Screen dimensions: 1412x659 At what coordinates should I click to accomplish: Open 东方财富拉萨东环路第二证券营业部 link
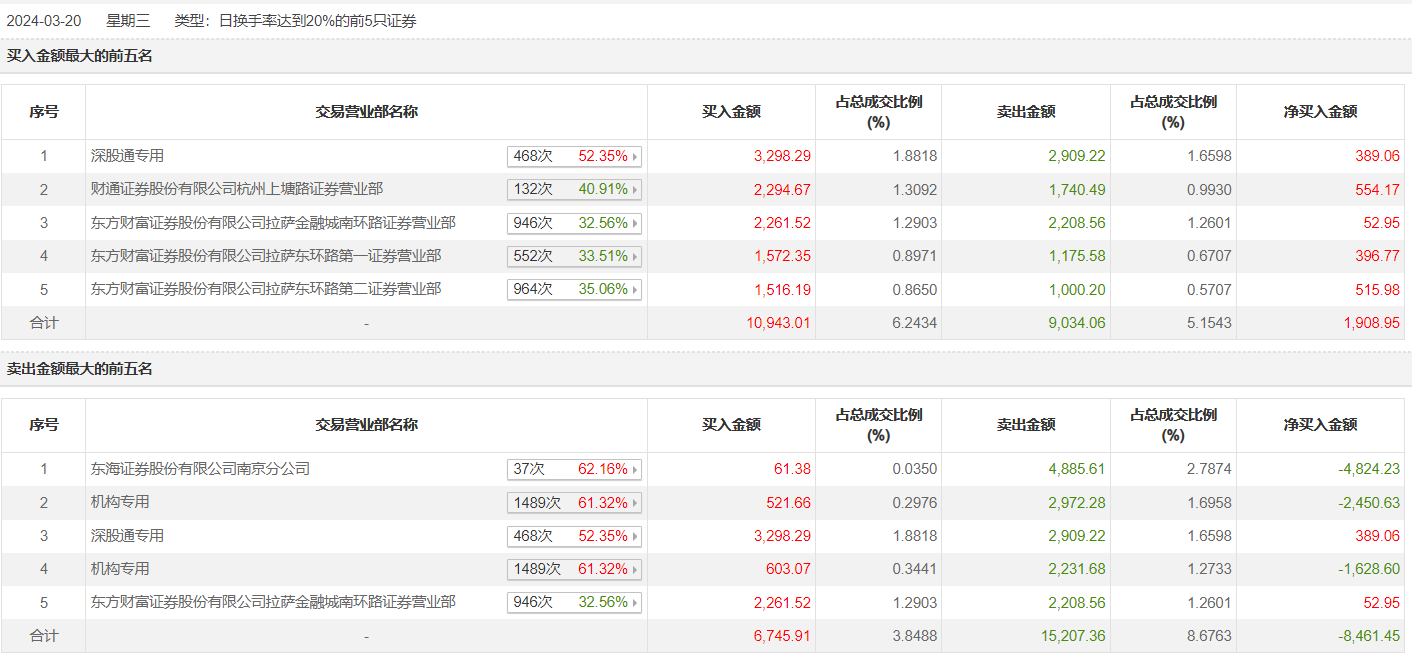(266, 289)
